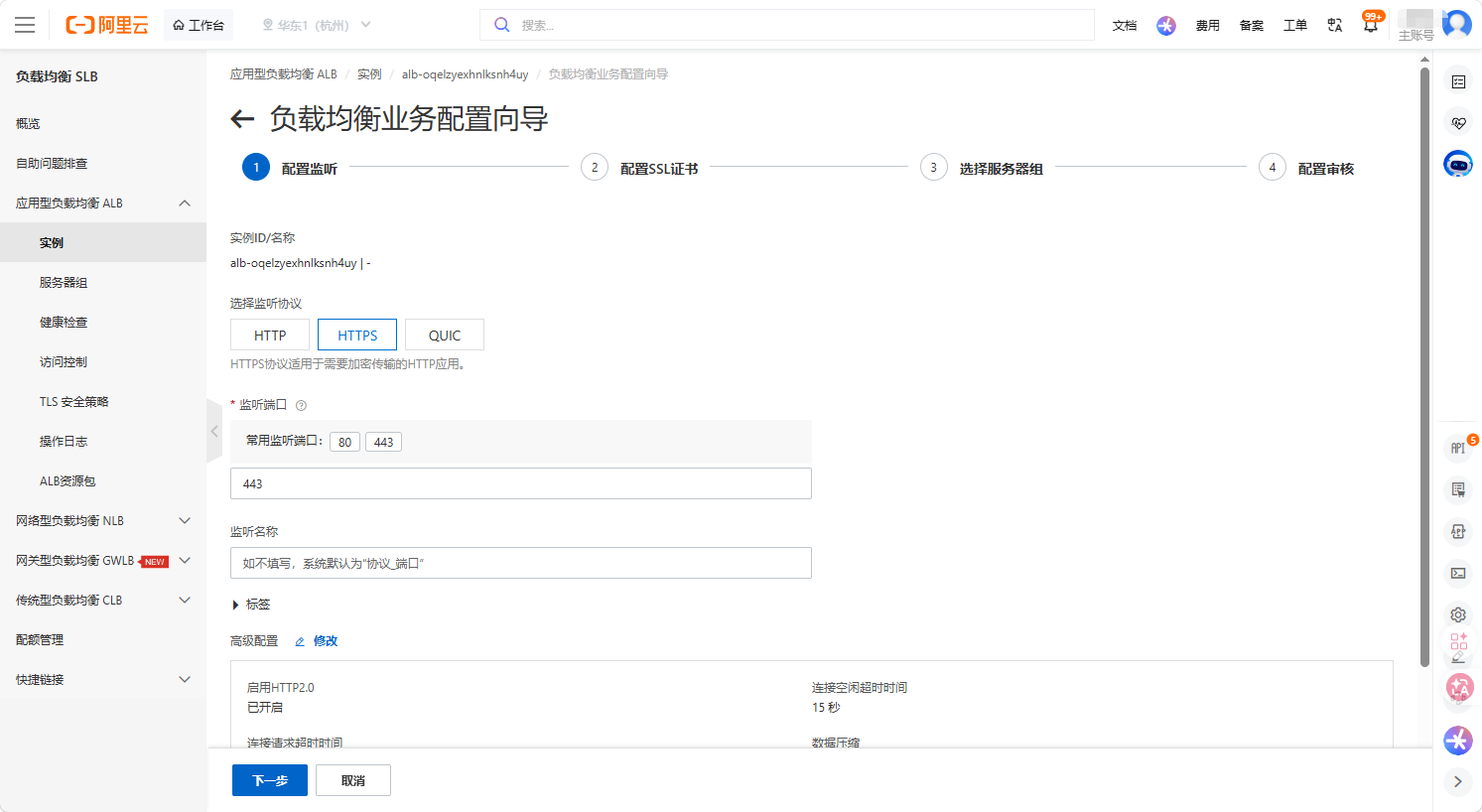Image resolution: width=1482 pixels, height=812 pixels.
Task: Open 服务器组 in the sidebar
Action: click(x=103, y=283)
